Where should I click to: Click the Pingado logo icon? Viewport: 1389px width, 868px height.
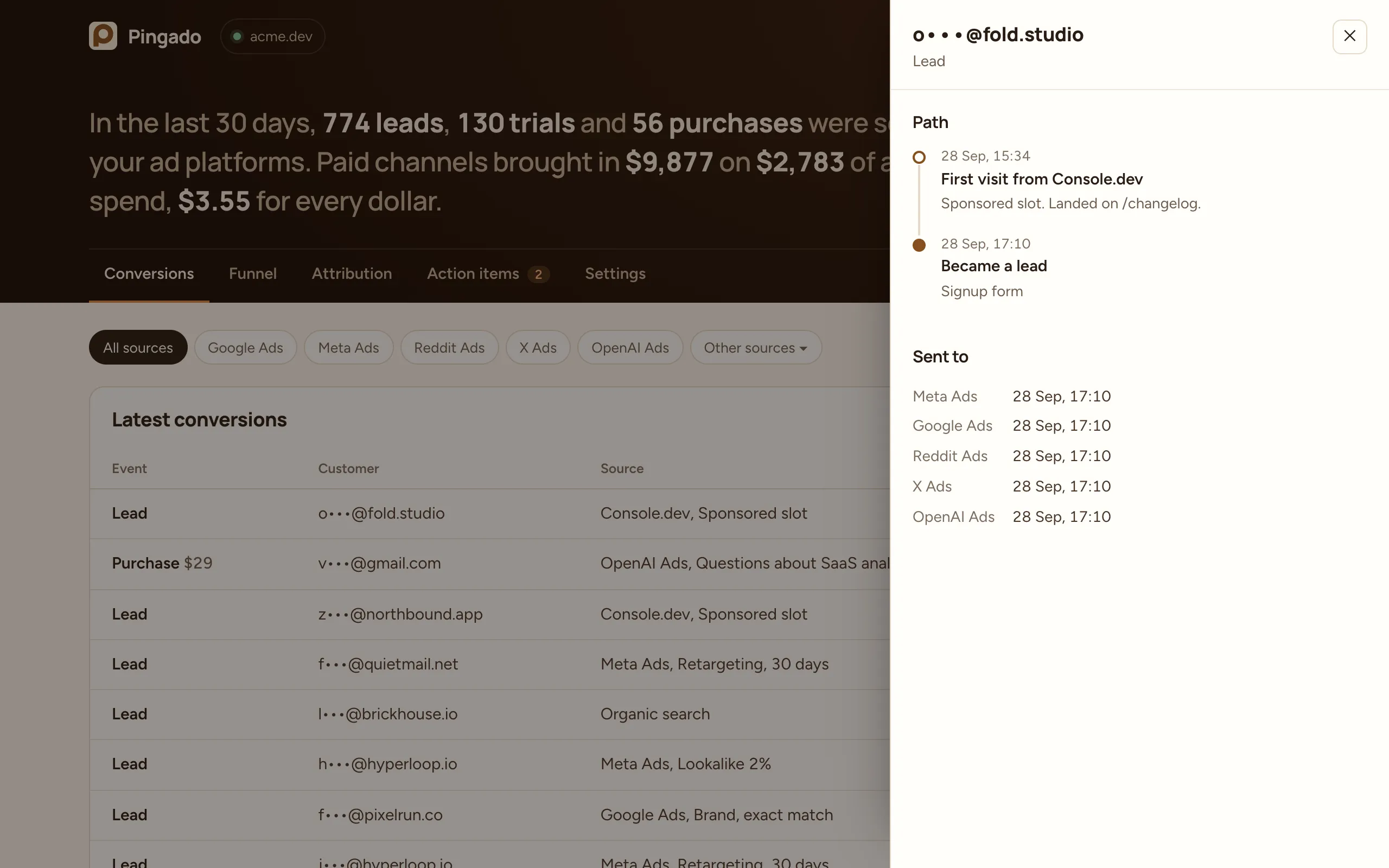point(103,36)
